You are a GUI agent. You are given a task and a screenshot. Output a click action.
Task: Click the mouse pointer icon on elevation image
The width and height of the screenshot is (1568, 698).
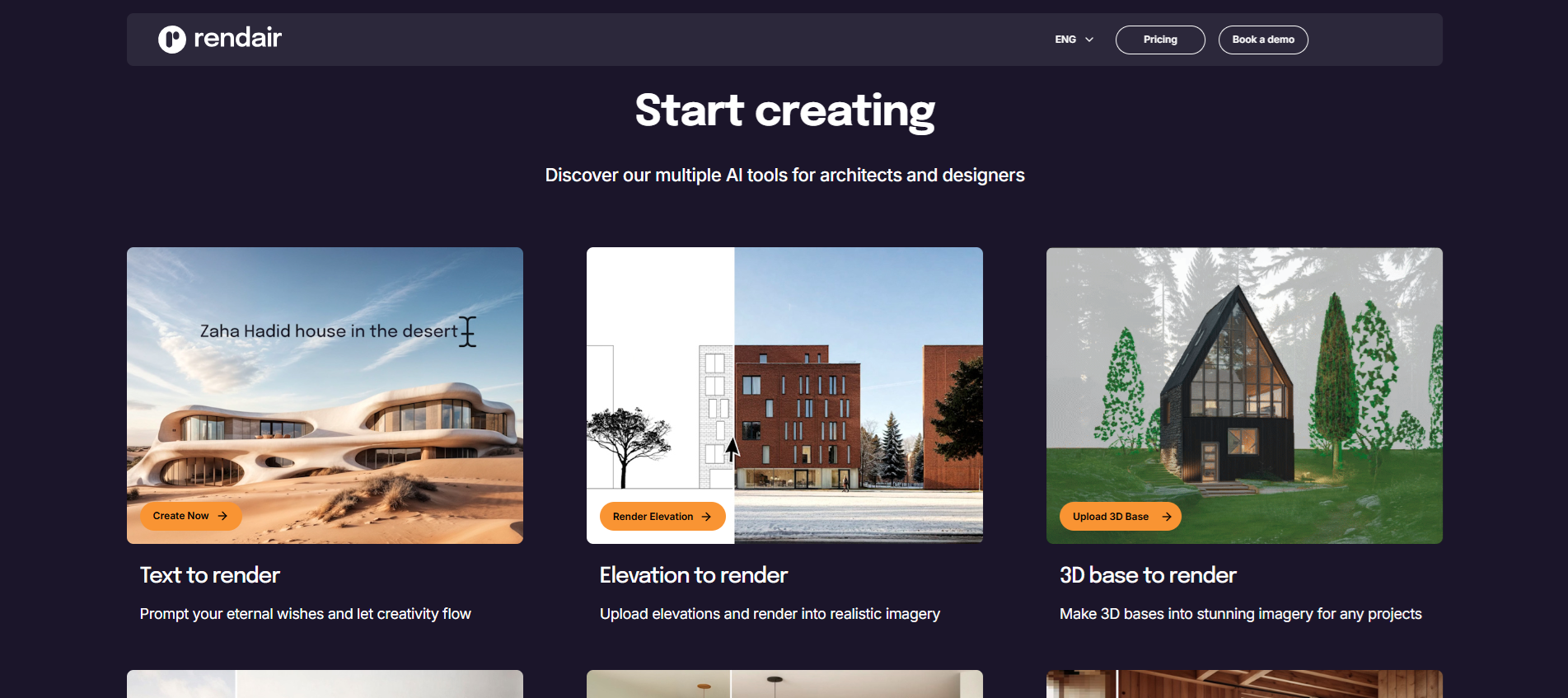tap(732, 449)
